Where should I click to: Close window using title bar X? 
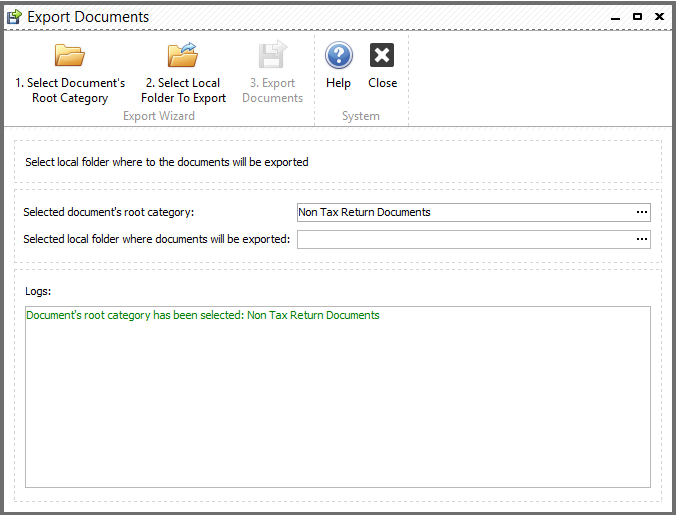point(659,16)
